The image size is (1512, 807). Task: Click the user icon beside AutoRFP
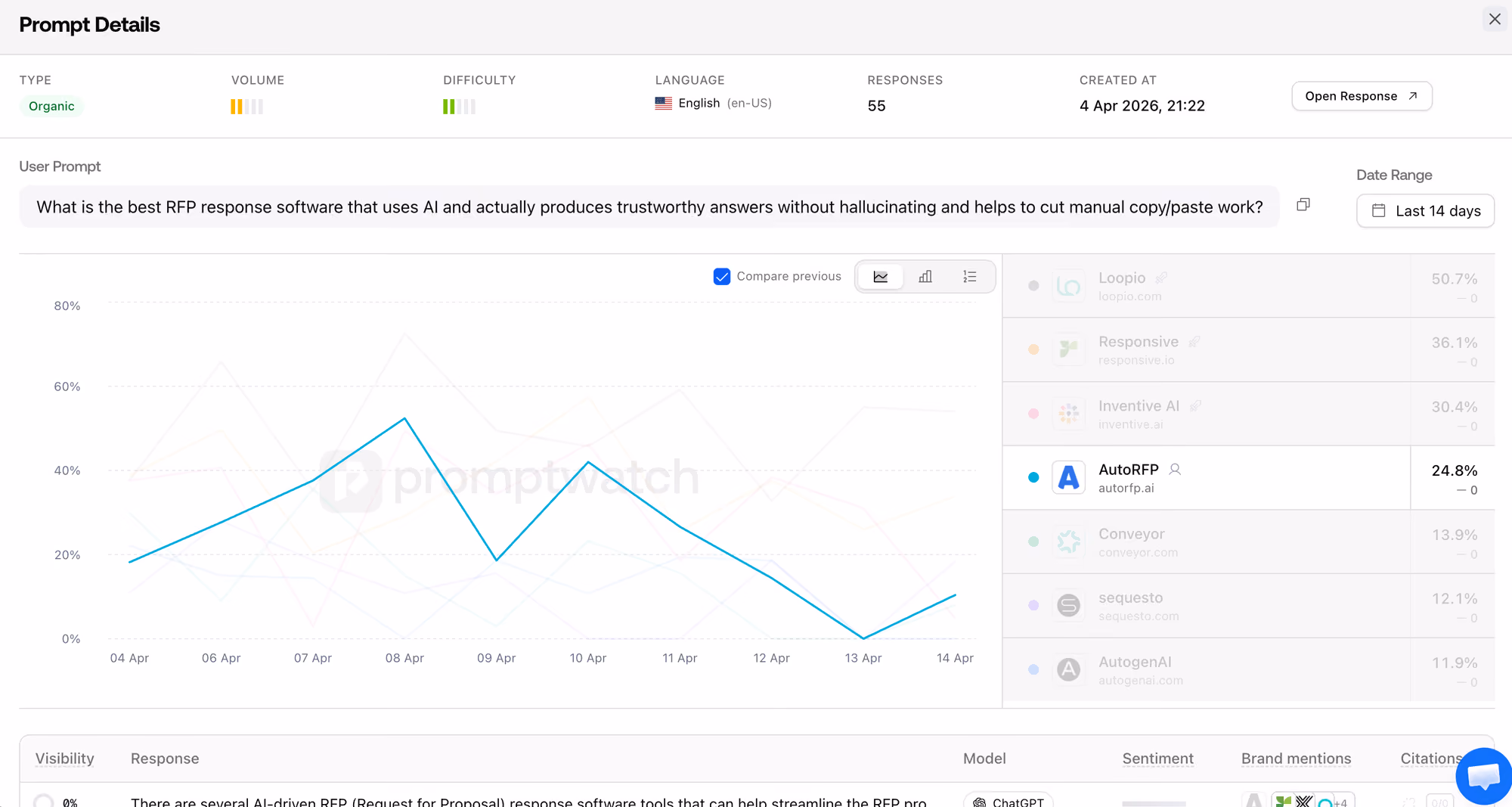tap(1175, 470)
